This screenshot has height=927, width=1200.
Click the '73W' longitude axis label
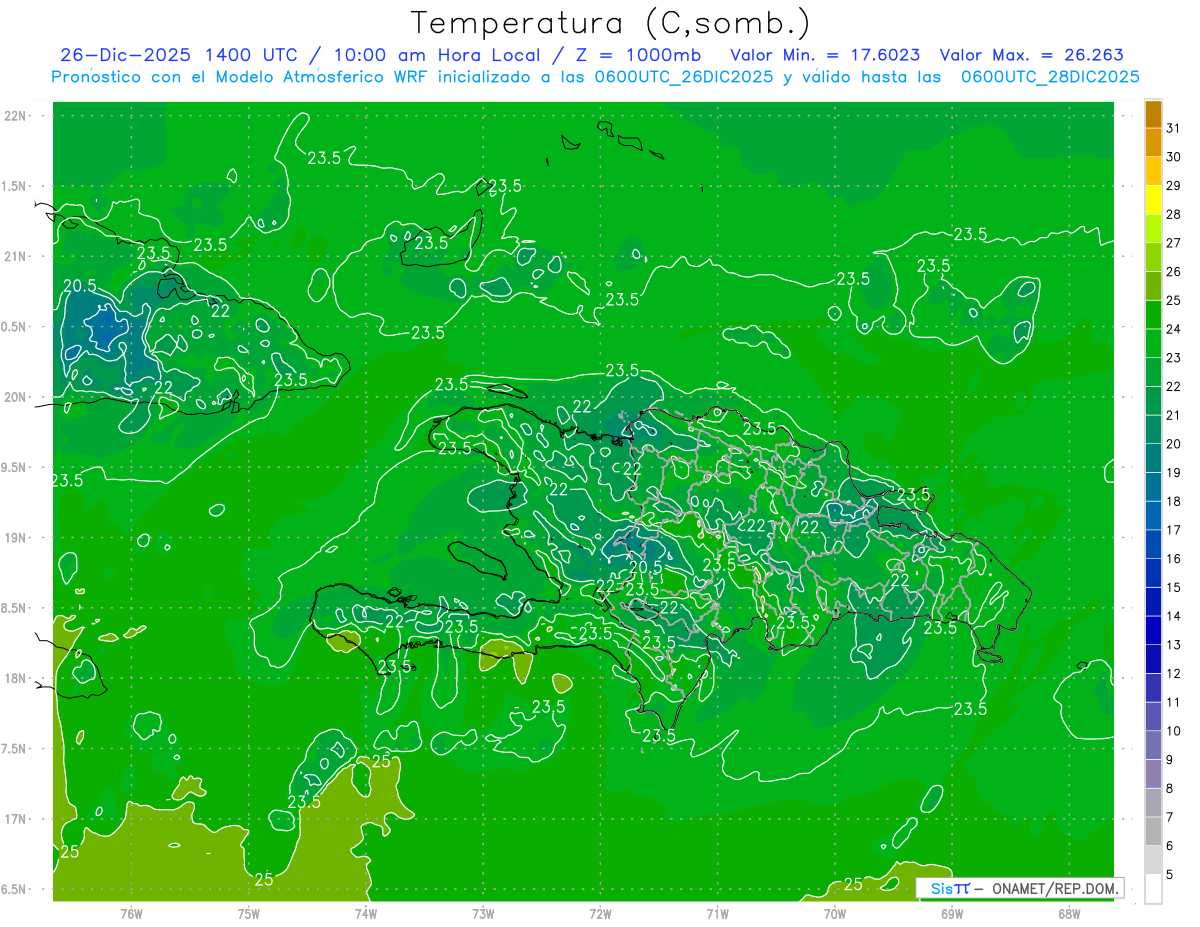point(483,913)
